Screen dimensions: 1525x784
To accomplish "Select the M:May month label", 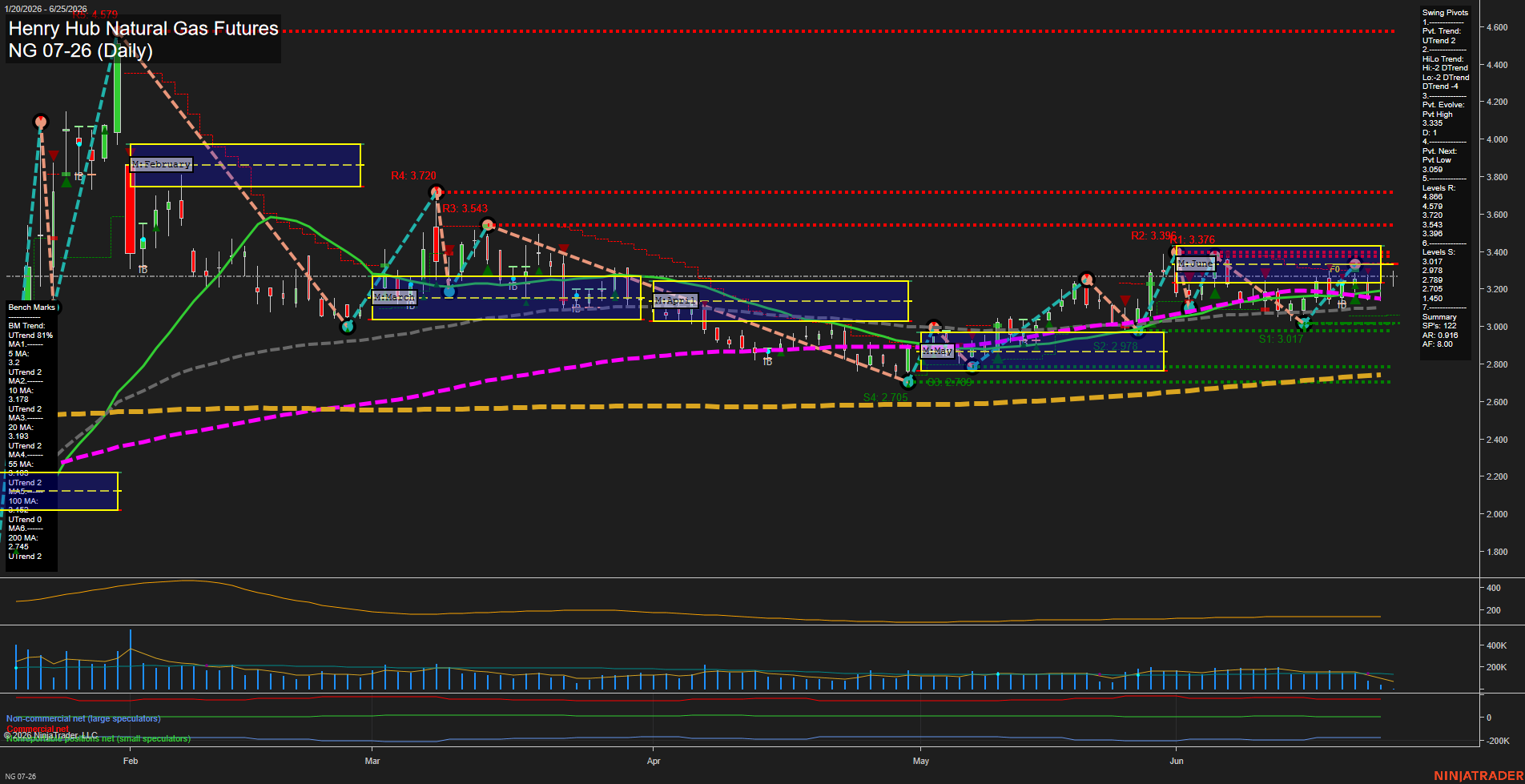I will point(937,351).
